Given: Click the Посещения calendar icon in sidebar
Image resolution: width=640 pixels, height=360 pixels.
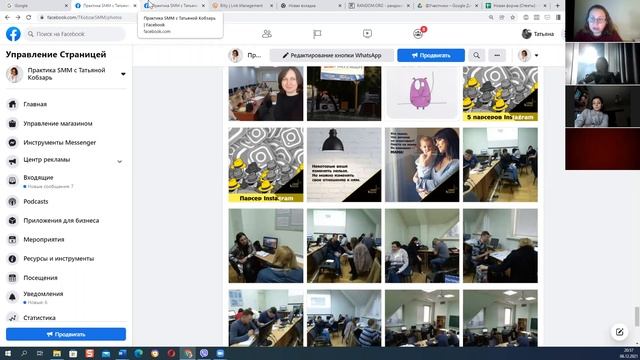Looking at the screenshot, I should point(13,278).
